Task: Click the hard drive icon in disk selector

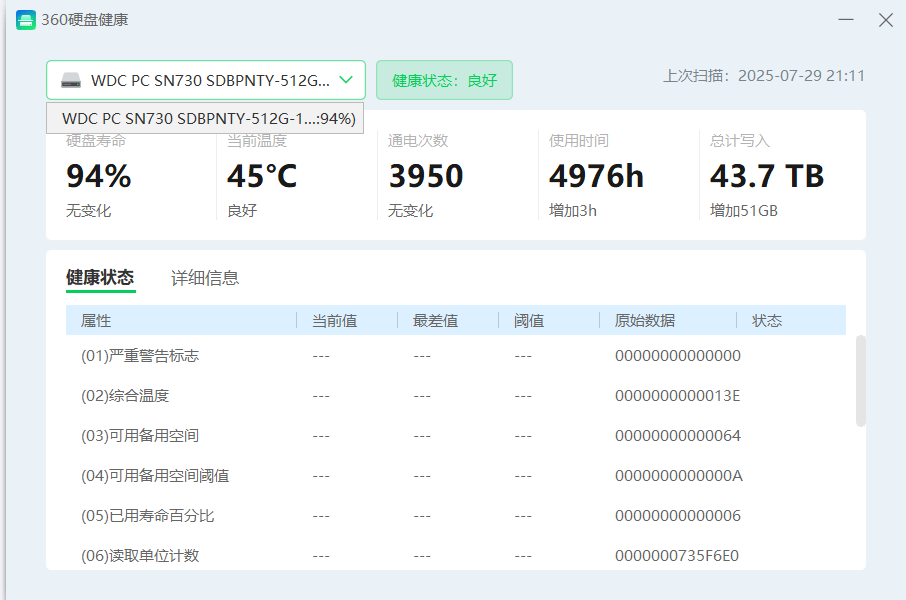Action: pos(70,80)
